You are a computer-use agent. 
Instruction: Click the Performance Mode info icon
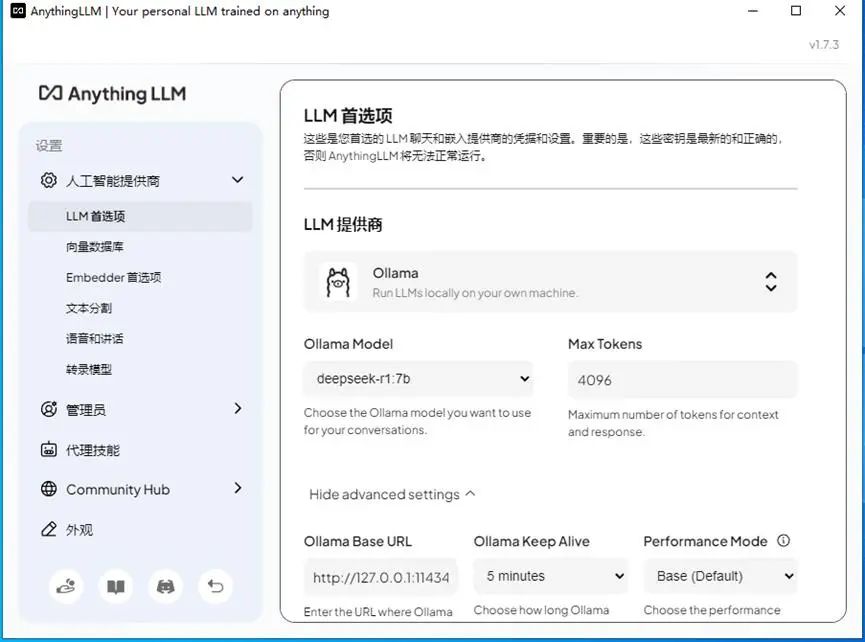click(783, 541)
